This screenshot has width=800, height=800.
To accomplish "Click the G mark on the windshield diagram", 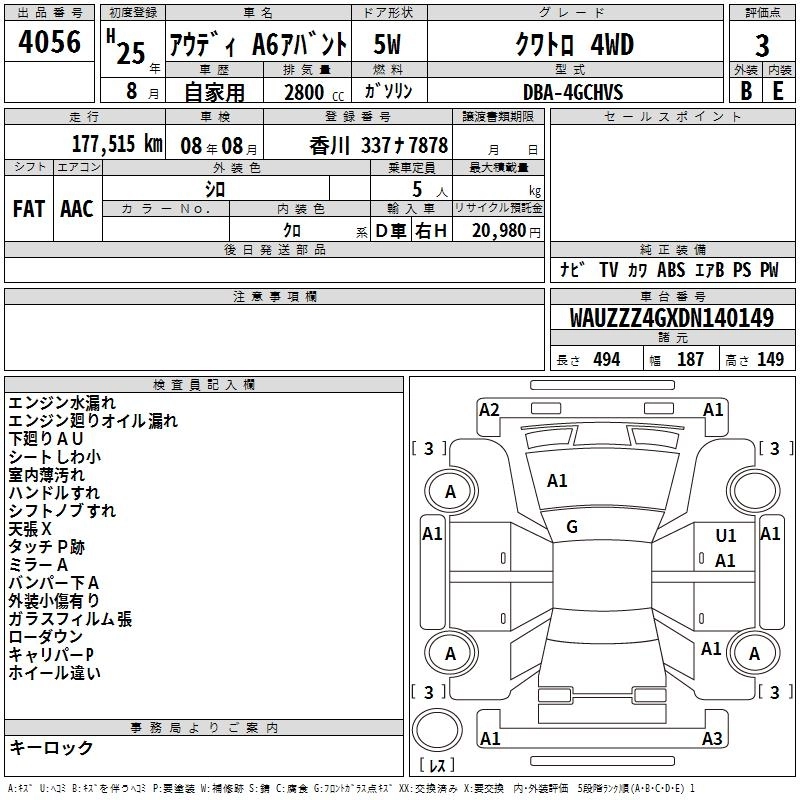I will (x=572, y=527).
